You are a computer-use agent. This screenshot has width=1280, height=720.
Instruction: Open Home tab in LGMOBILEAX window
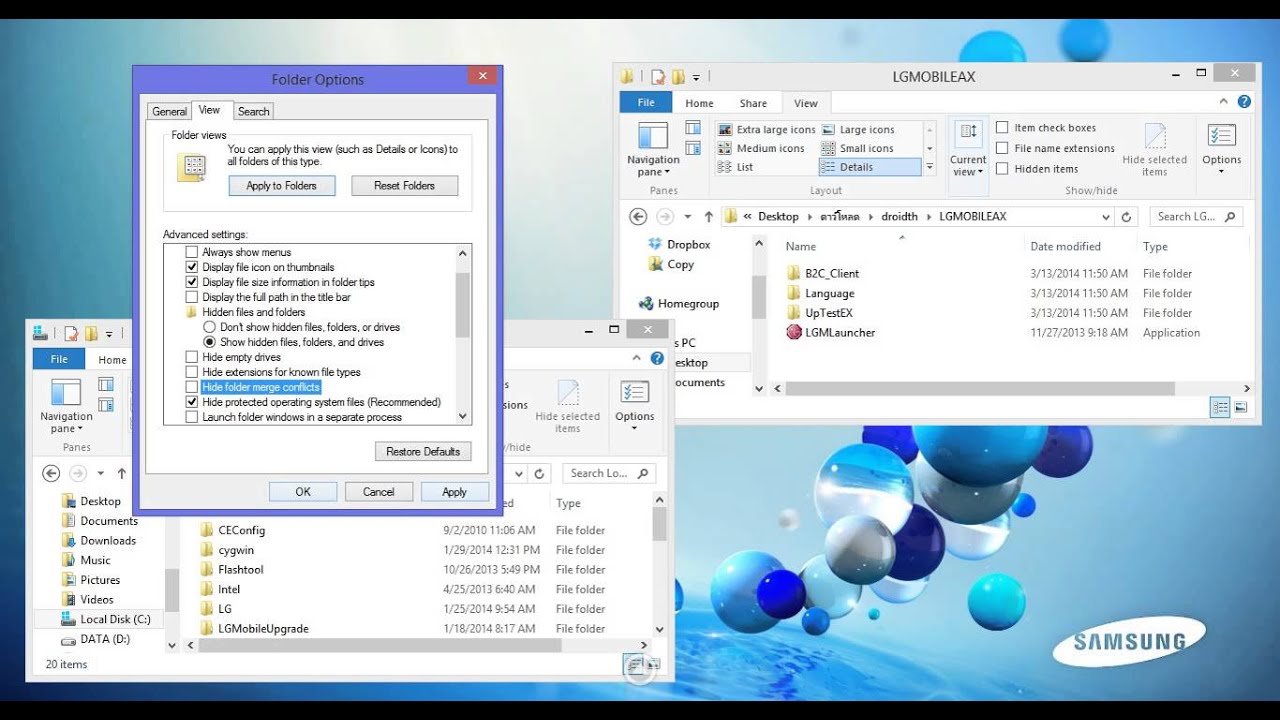(699, 103)
